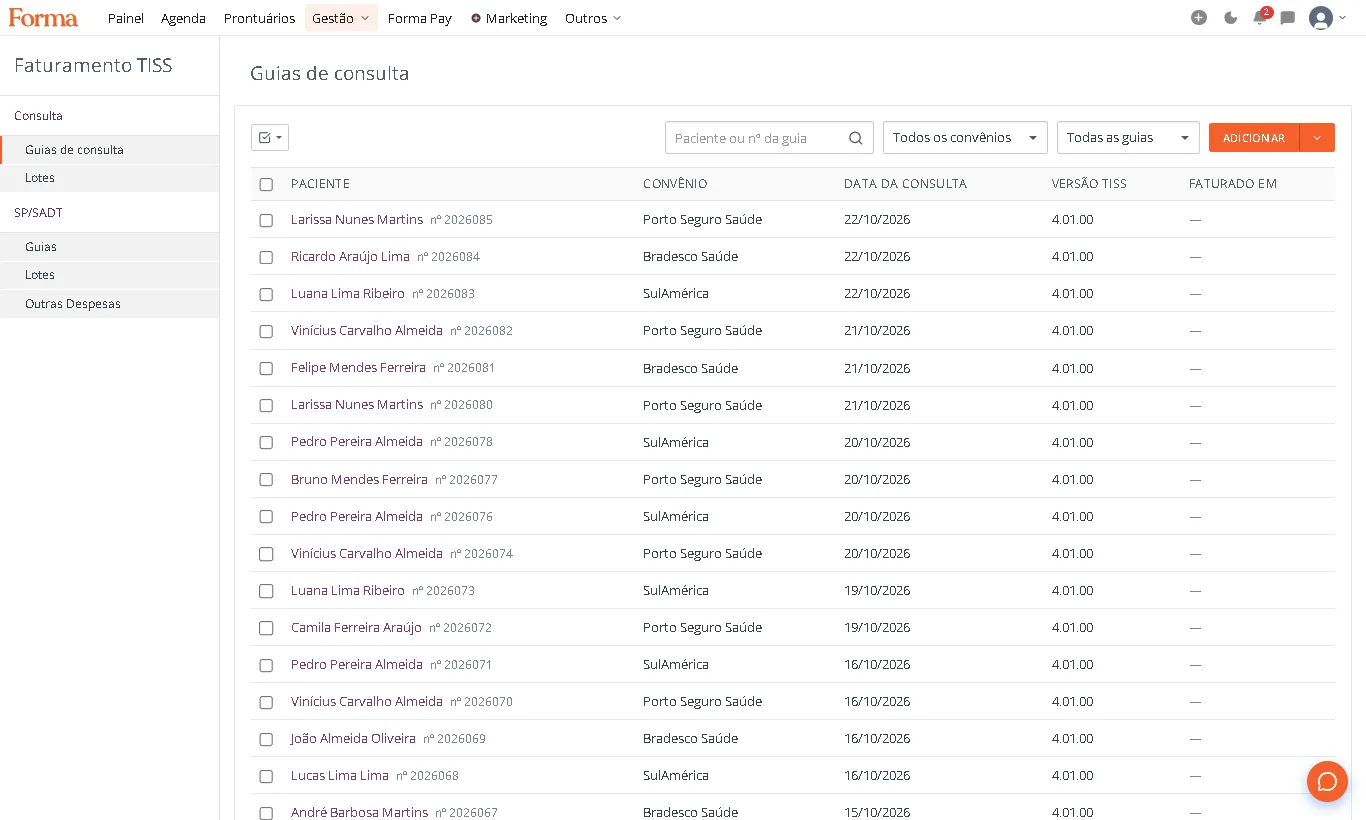Check the box for Felipe Mendes Ferreira
The width and height of the screenshot is (1366, 820).
266,368
